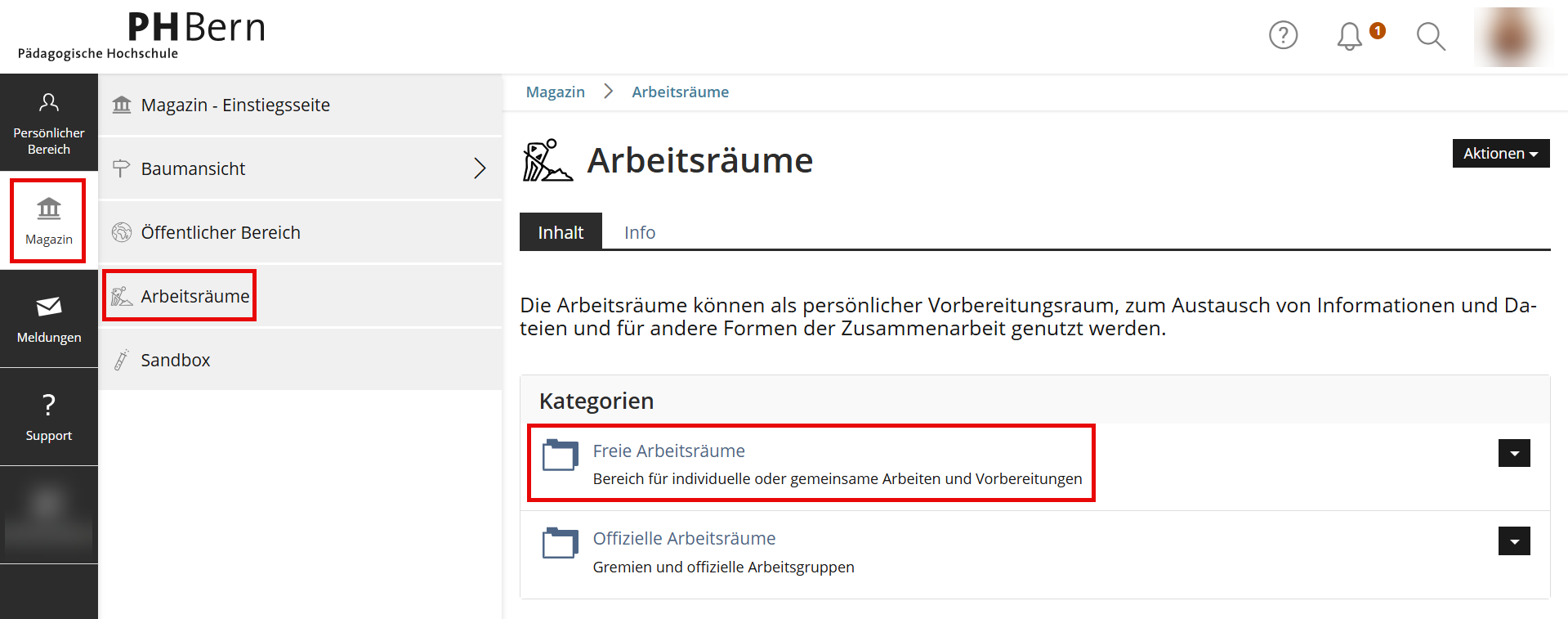Click the notification bell icon
The width and height of the screenshot is (1568, 619).
point(1349,36)
